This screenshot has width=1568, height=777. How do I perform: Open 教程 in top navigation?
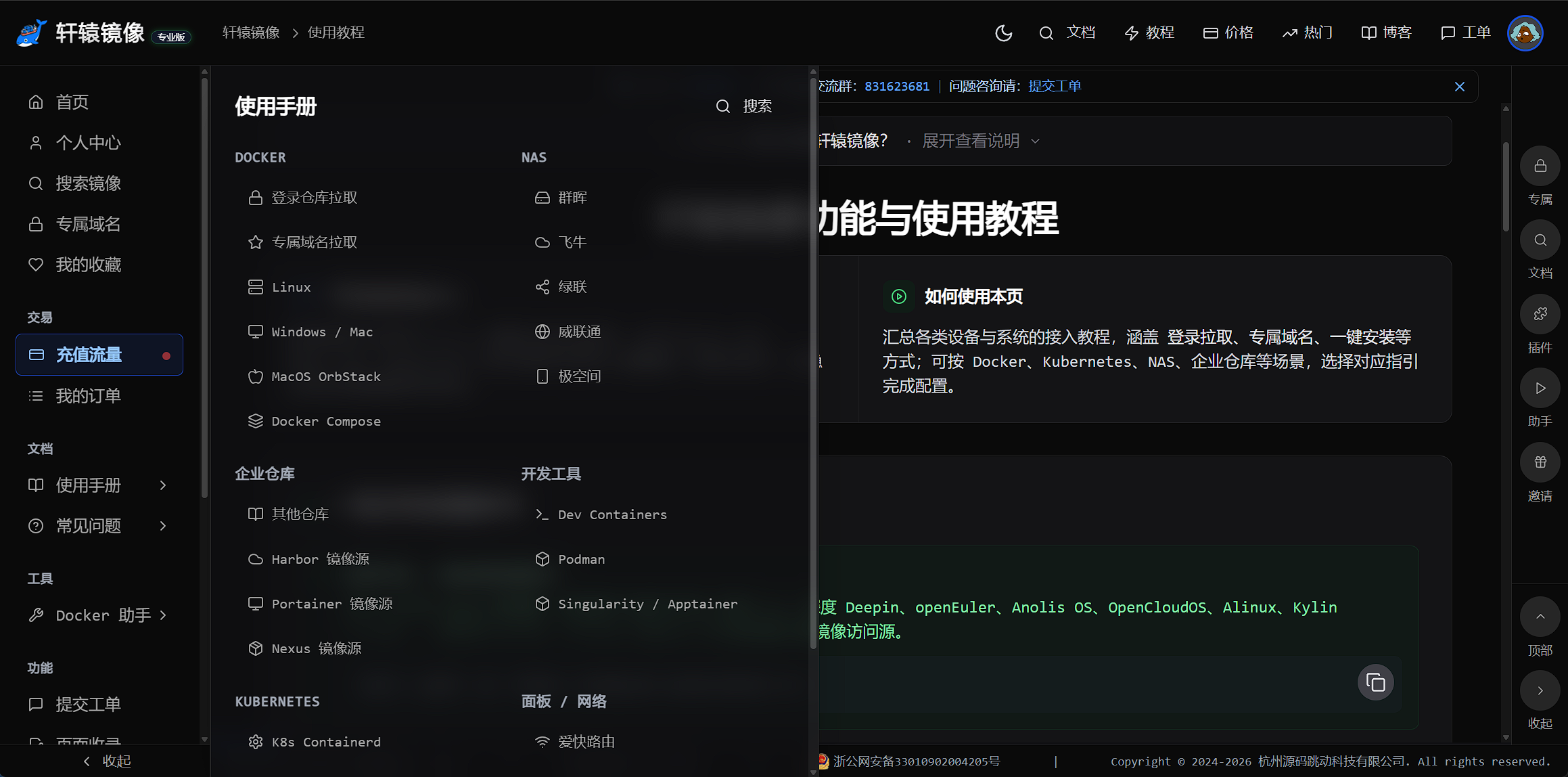pyautogui.click(x=1149, y=32)
